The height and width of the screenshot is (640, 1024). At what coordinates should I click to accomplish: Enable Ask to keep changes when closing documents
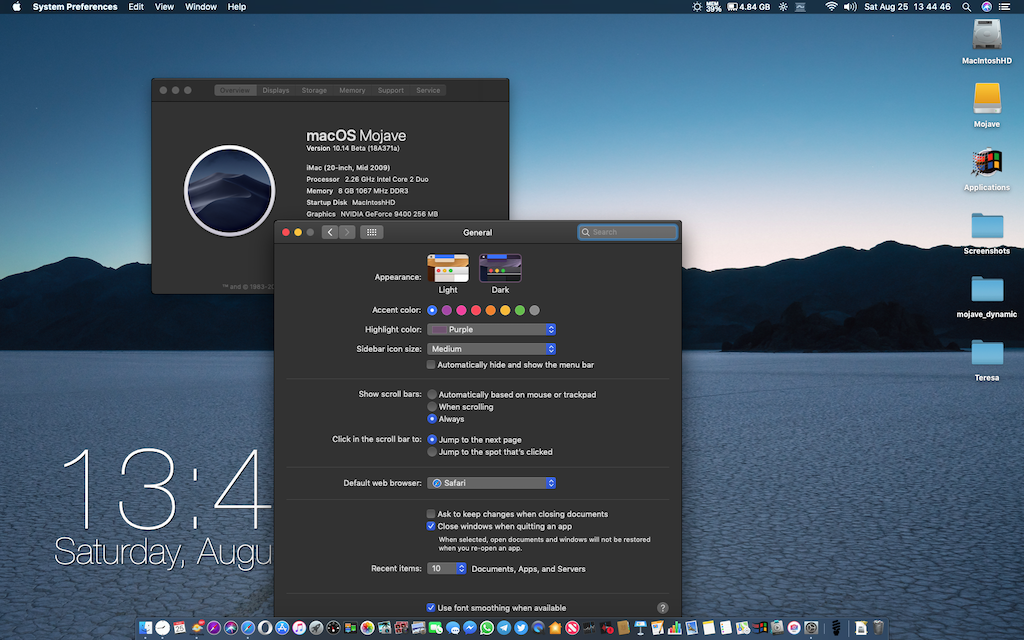(431, 514)
